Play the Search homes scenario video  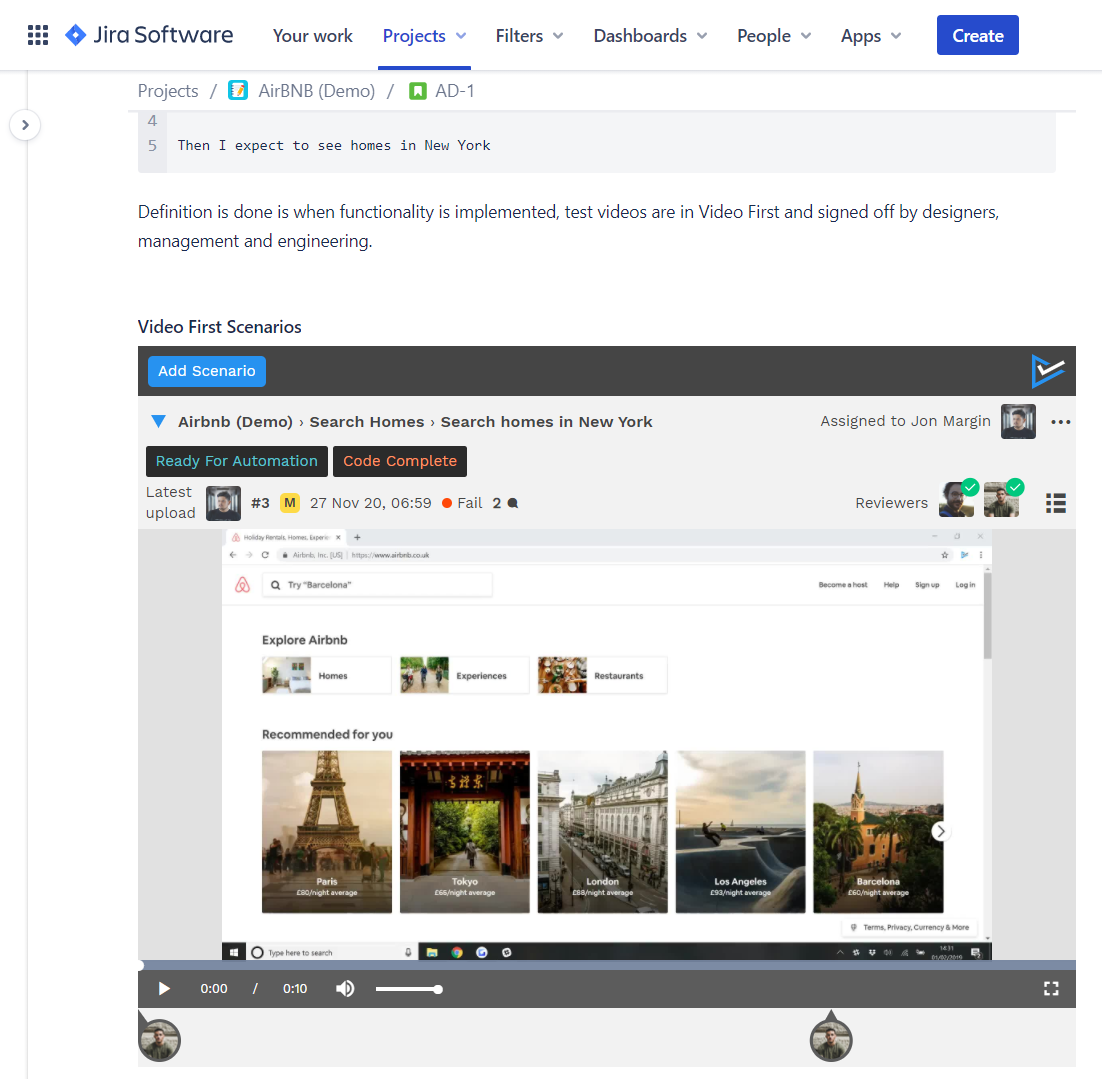coord(163,988)
